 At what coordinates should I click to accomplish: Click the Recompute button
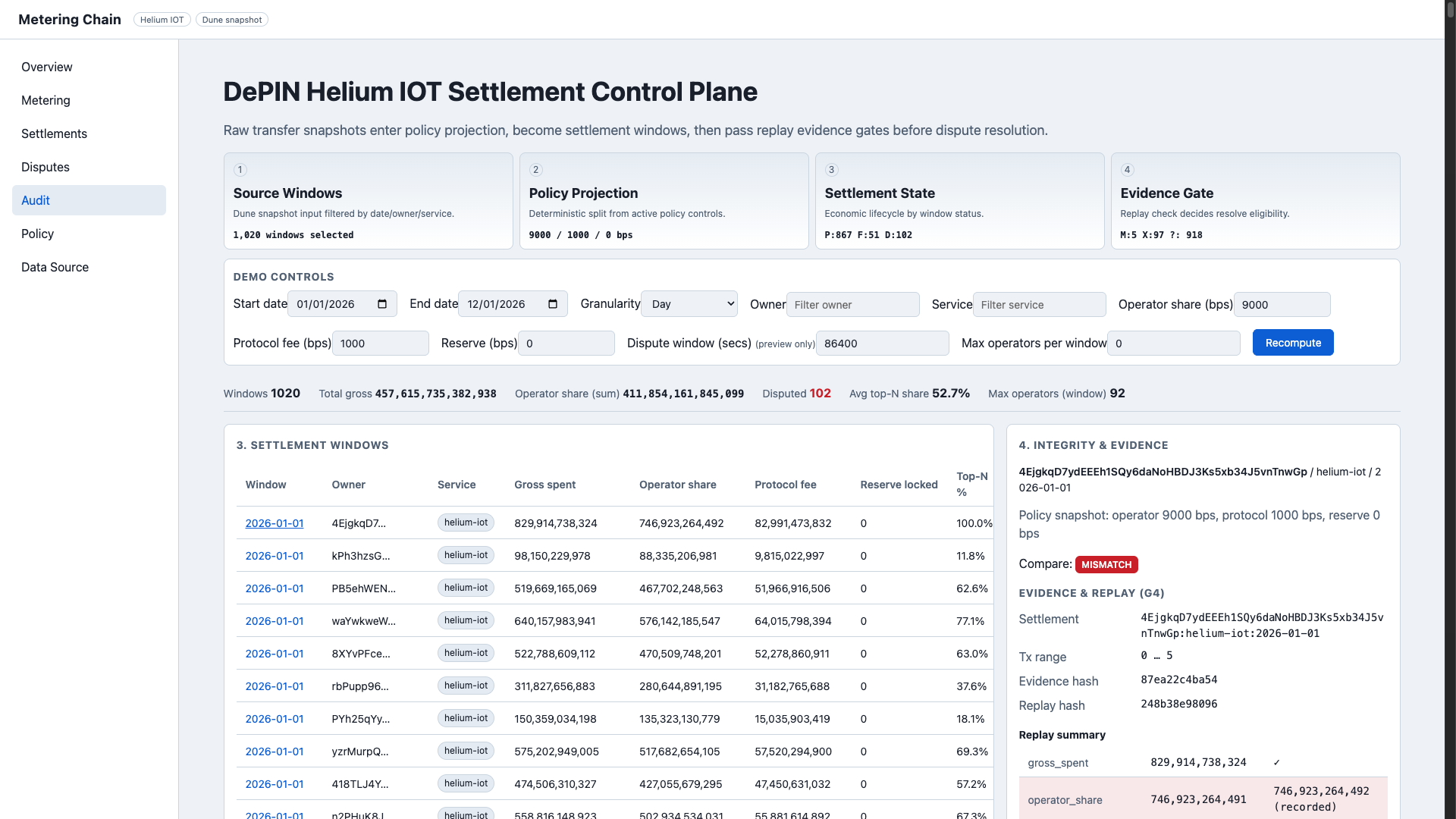1292,342
